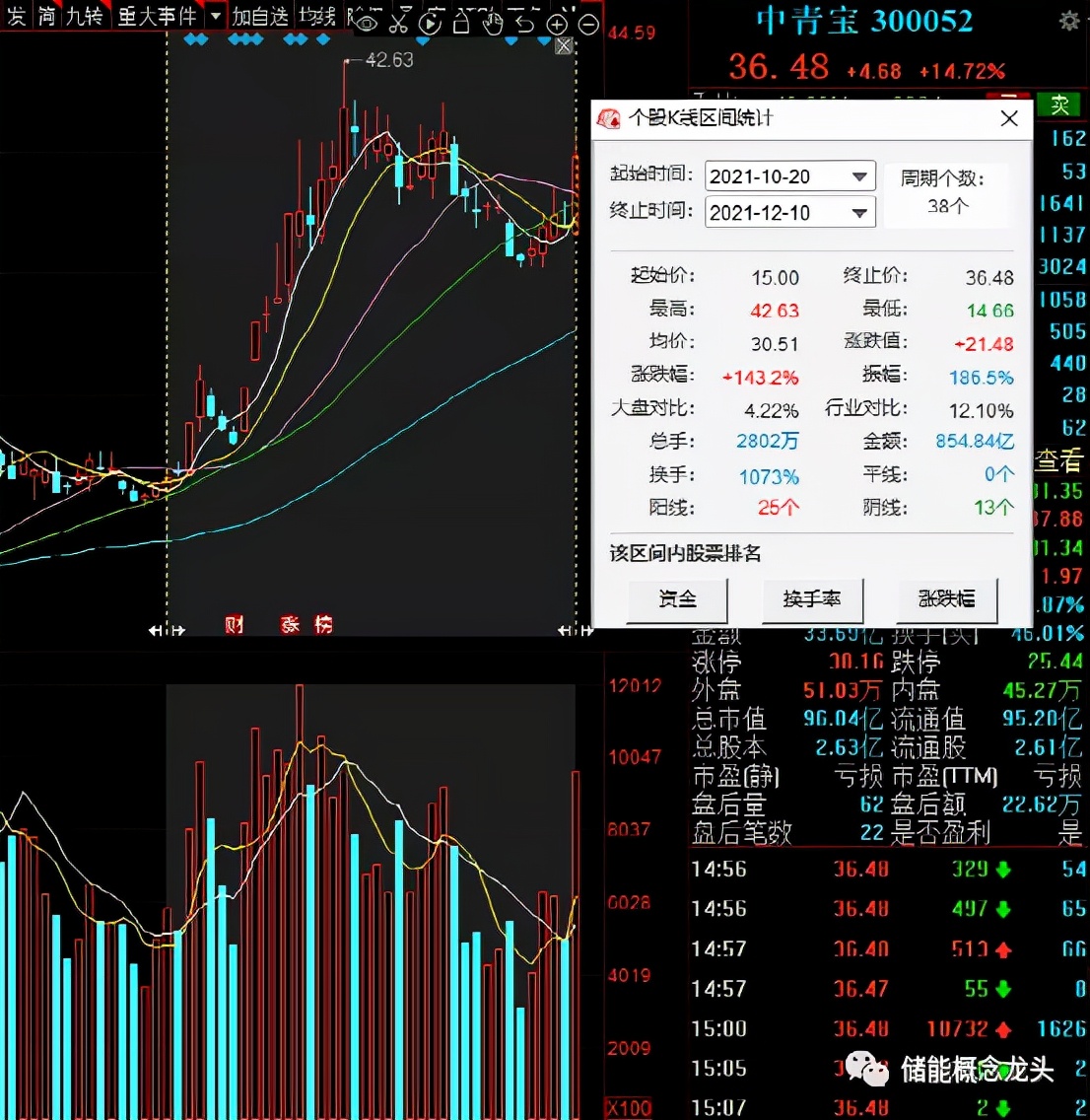Screen dimensions: 1090x1120
Task: Click the left range boundary drag handle
Action: 167,630
